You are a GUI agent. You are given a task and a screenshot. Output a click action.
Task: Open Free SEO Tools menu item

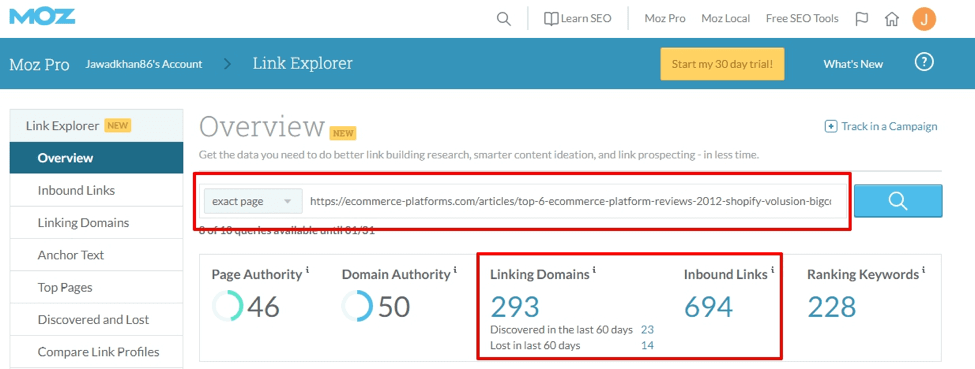pos(802,19)
